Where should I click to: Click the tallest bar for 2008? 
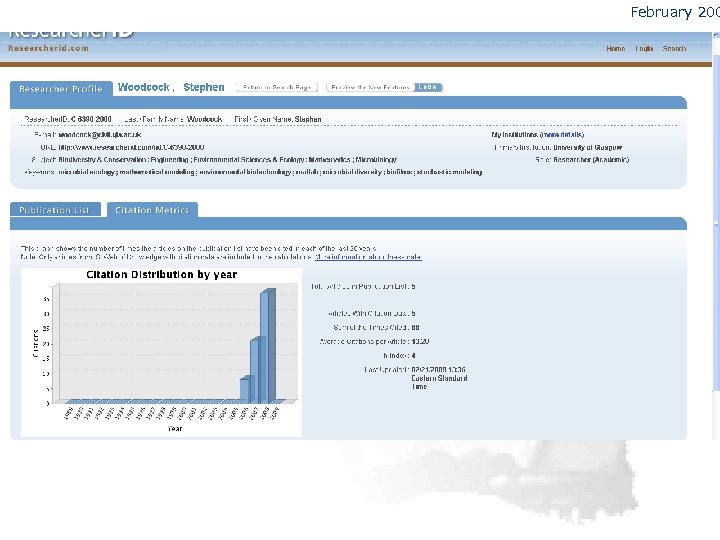(267, 347)
